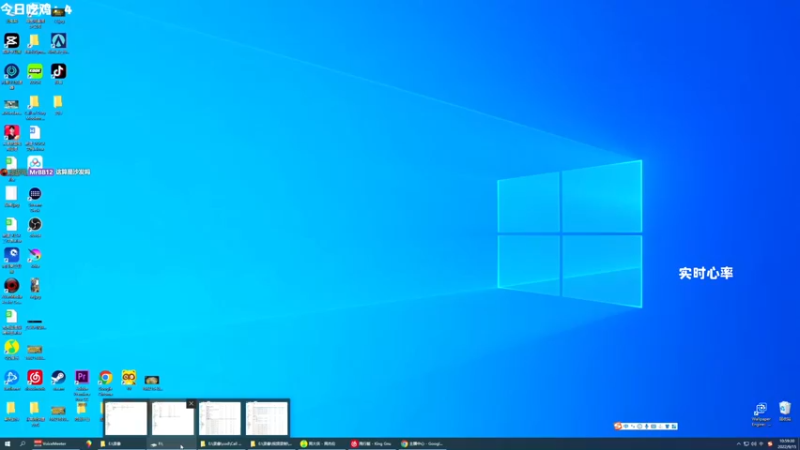Switch to the first File Explorer taskbar window

pyautogui.click(x=120, y=444)
